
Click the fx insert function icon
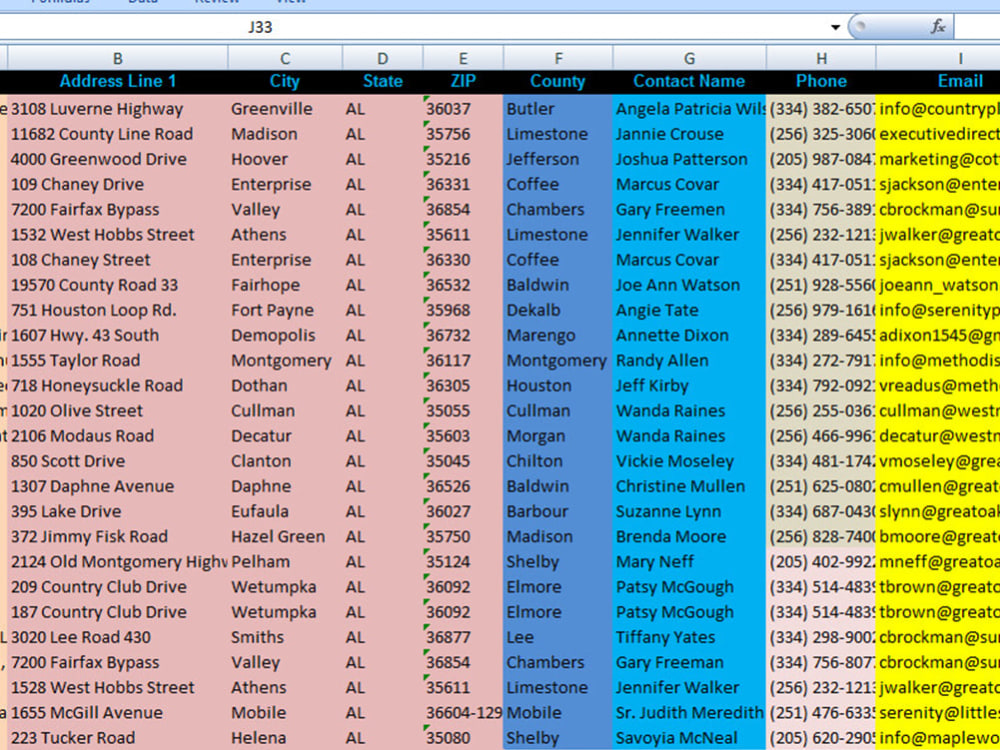(938, 27)
